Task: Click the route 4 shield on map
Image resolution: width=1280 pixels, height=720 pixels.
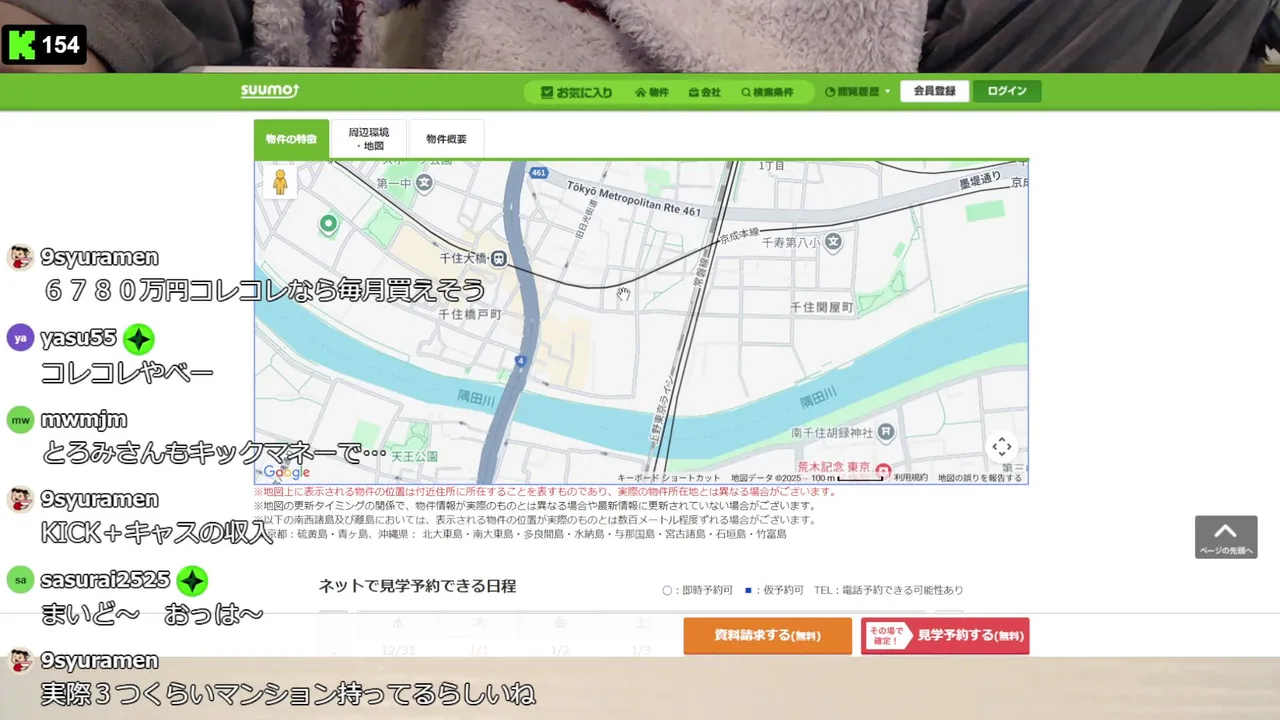Action: tap(521, 360)
